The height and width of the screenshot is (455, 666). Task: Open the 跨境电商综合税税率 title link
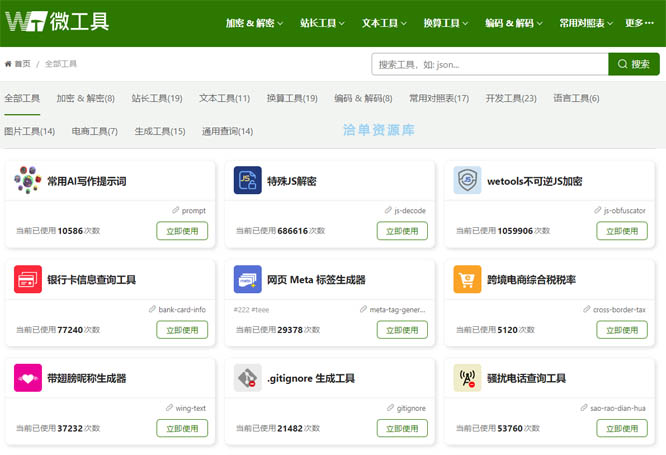531,280
